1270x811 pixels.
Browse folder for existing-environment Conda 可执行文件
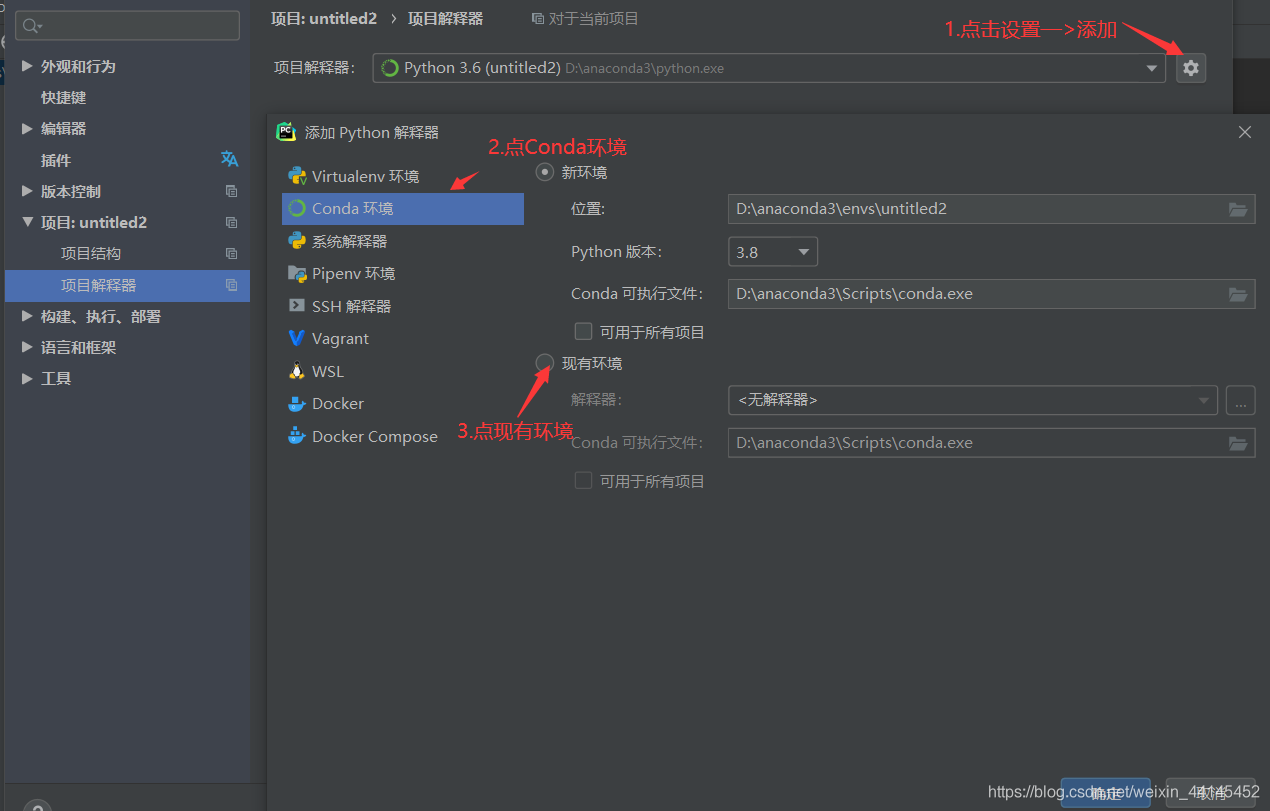point(1238,443)
